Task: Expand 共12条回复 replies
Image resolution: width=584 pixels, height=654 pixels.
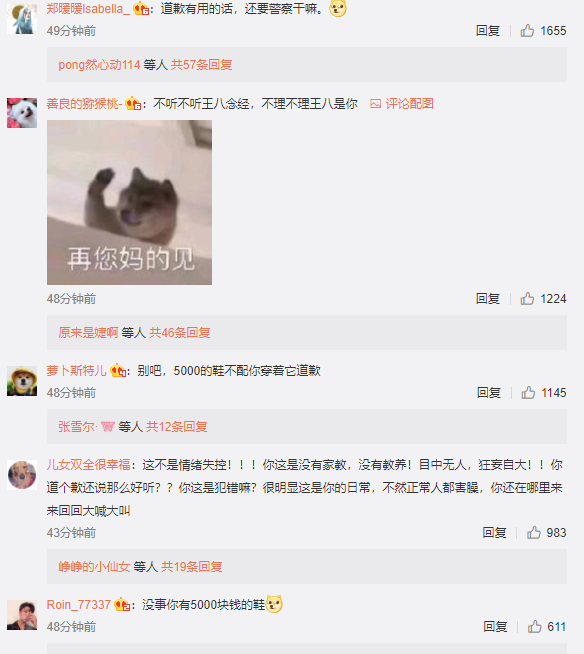Action: click(x=177, y=427)
